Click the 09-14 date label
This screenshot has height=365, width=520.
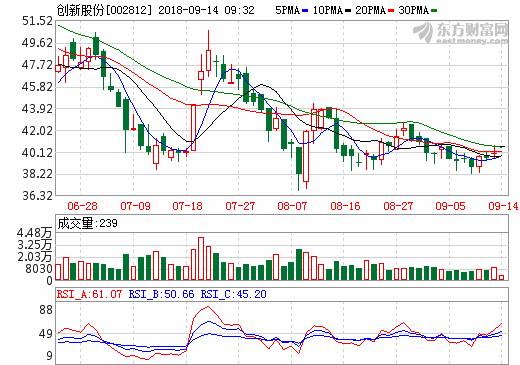click(x=503, y=206)
